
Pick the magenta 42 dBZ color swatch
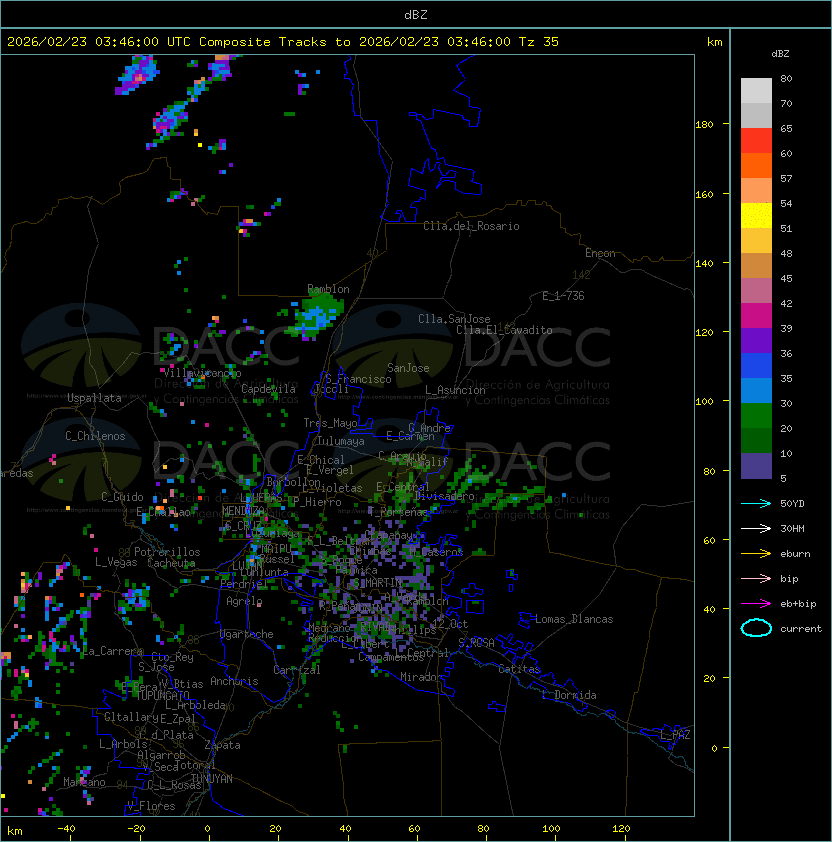point(756,316)
